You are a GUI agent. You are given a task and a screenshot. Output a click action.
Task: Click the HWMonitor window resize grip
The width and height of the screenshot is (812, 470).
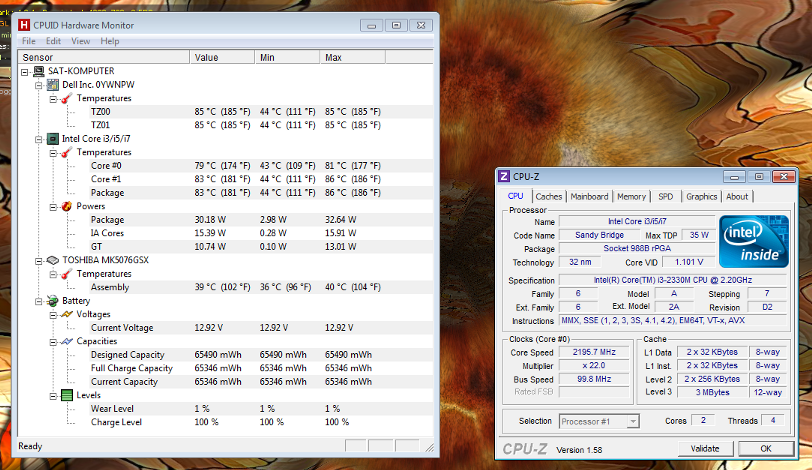429,447
